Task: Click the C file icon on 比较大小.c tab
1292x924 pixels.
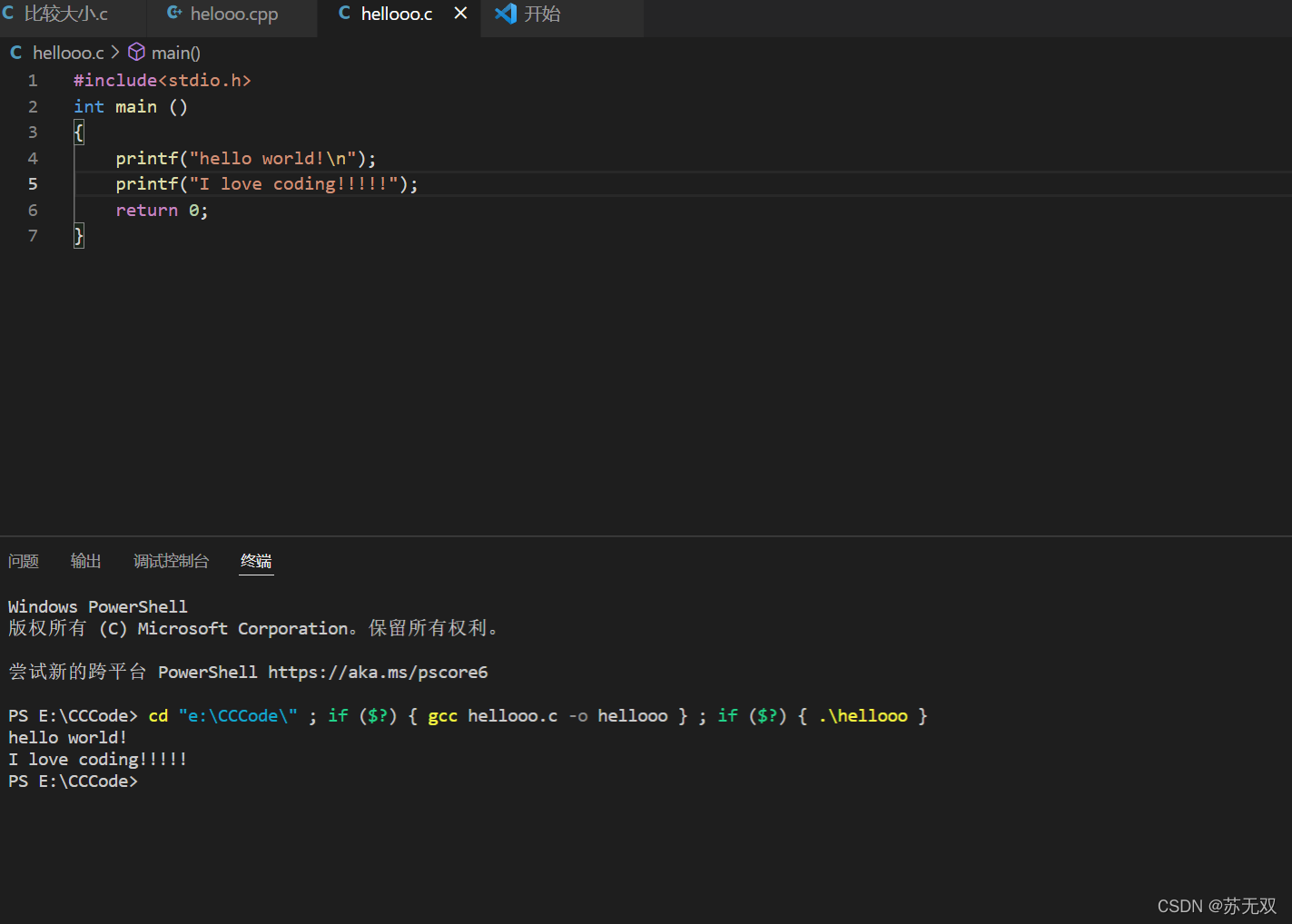Action: coord(8,14)
